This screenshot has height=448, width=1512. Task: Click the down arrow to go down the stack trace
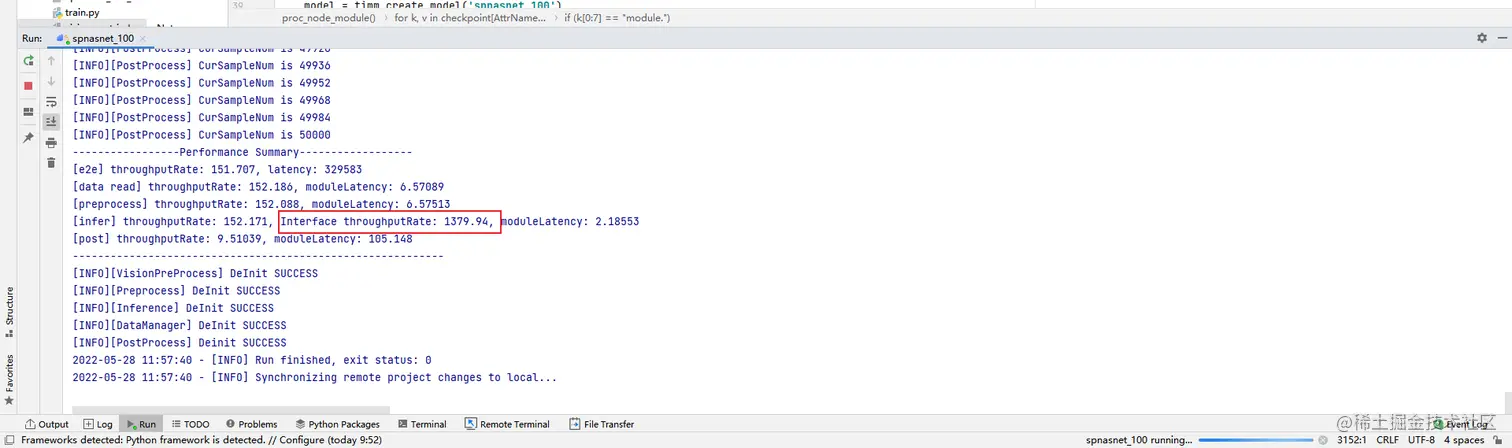pyautogui.click(x=51, y=81)
